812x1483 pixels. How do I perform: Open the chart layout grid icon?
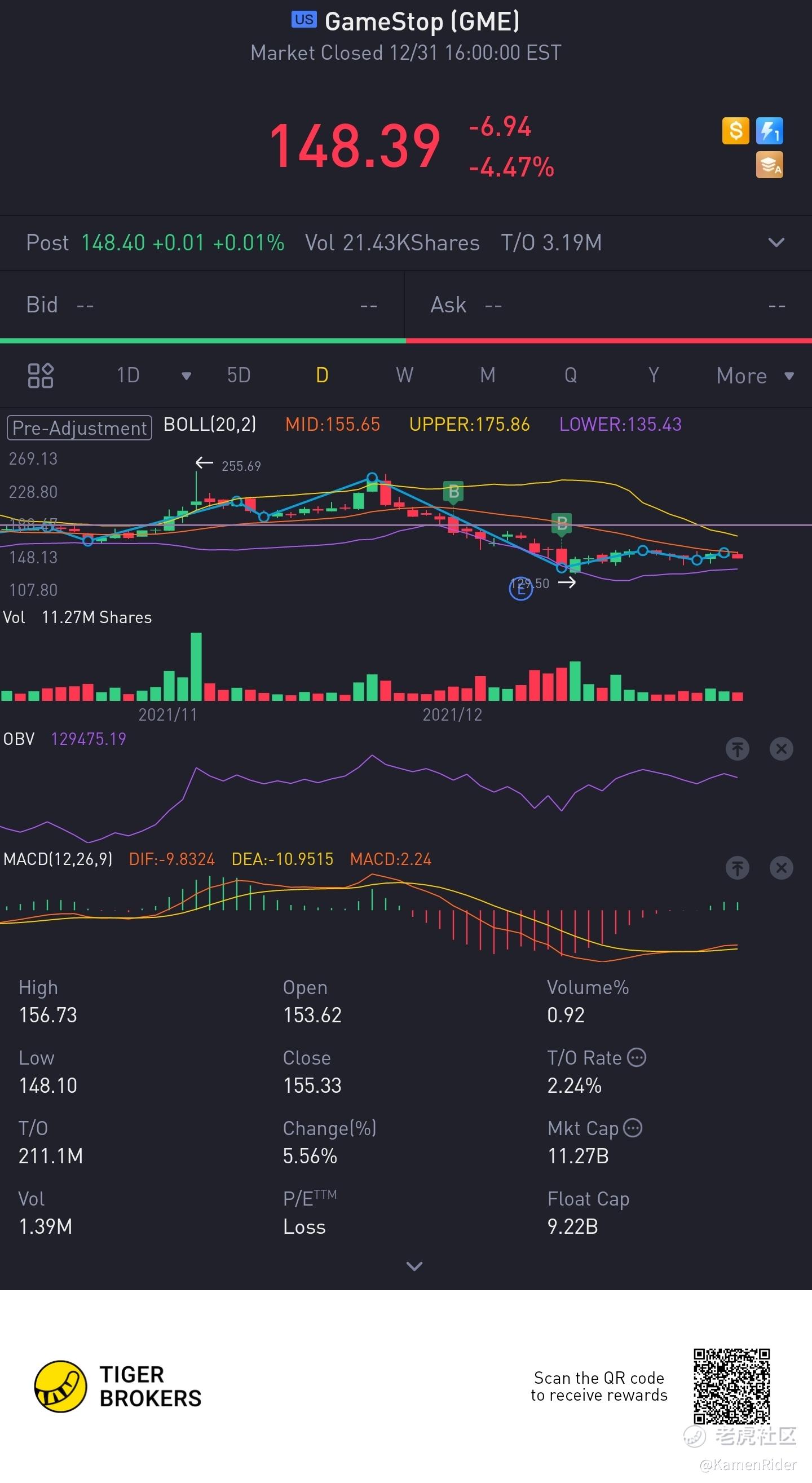[x=40, y=376]
